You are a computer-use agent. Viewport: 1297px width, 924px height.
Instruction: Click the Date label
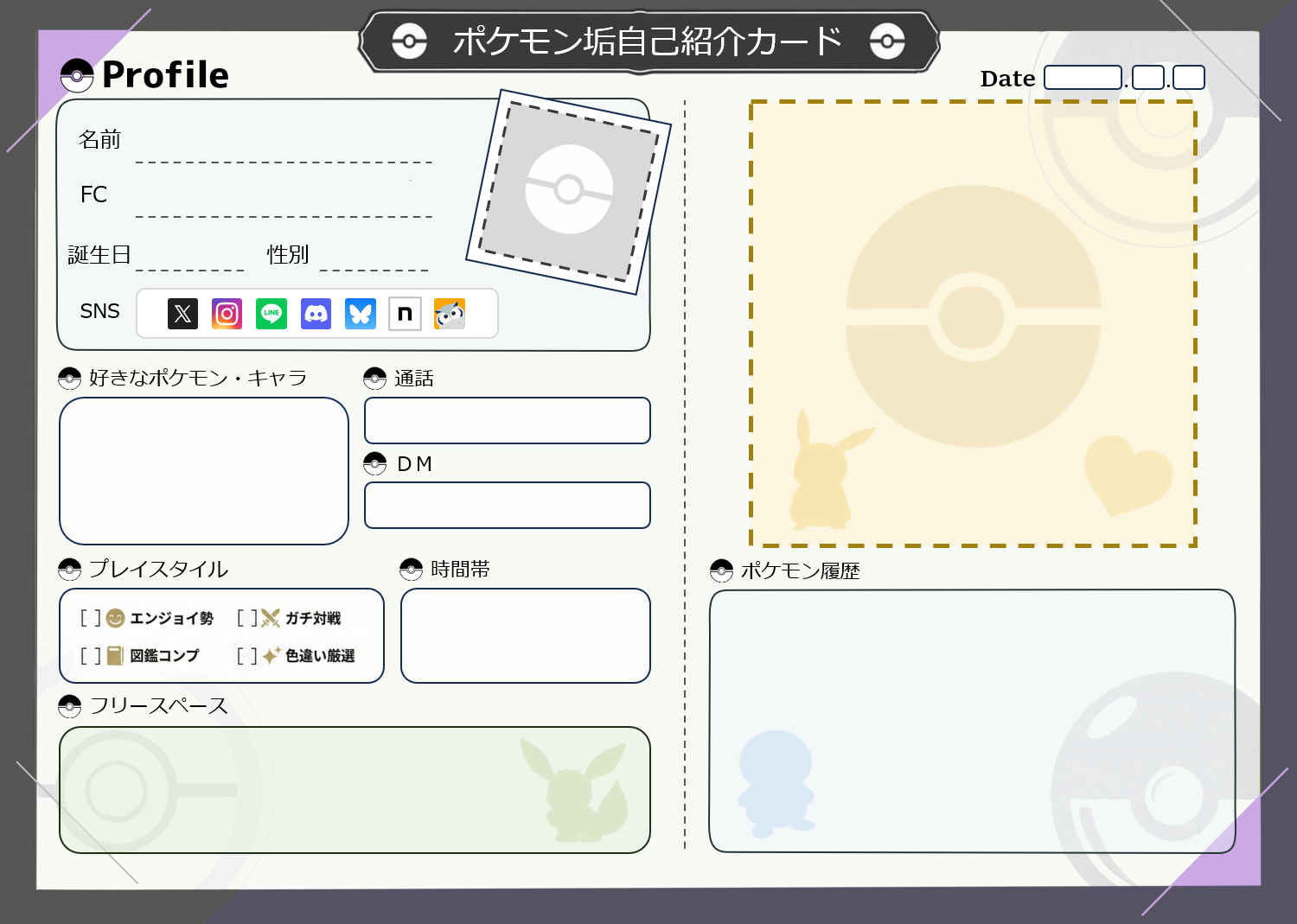(x=1007, y=79)
